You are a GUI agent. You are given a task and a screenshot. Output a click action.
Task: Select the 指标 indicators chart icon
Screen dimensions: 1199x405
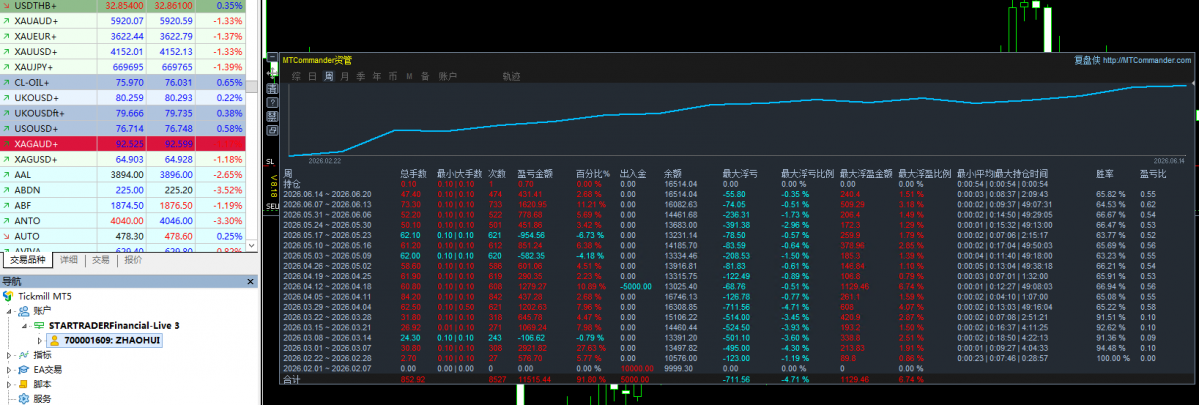pyautogui.click(x=24, y=355)
